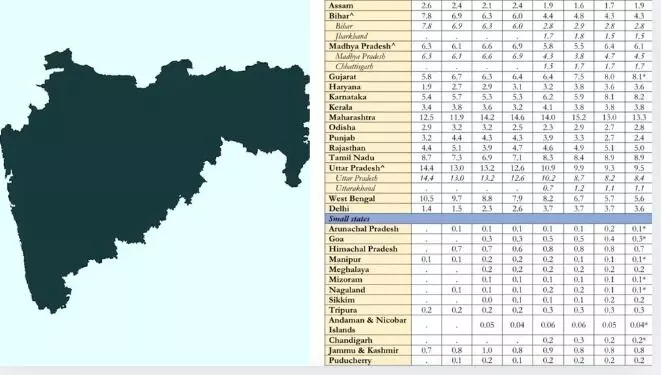
Task: Select the Karnataka row label
Action: tap(348, 97)
